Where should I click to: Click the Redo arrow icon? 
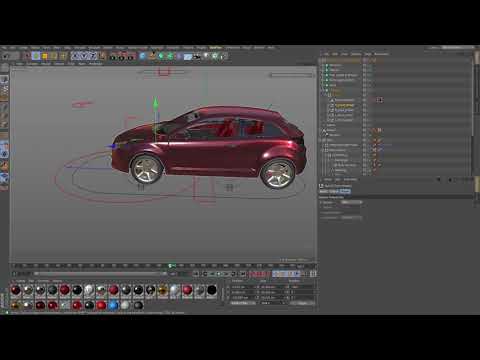click(13, 56)
